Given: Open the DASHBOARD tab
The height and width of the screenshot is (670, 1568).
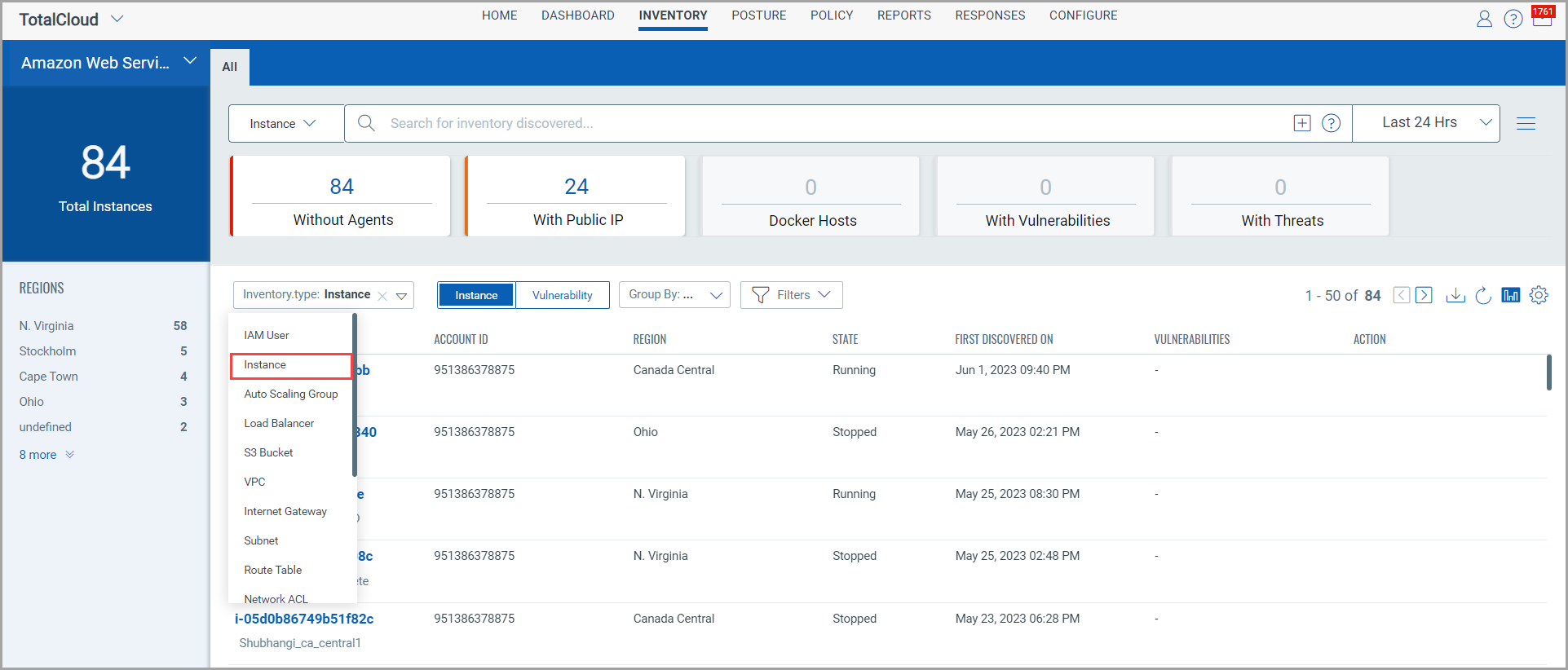Looking at the screenshot, I should point(578,15).
